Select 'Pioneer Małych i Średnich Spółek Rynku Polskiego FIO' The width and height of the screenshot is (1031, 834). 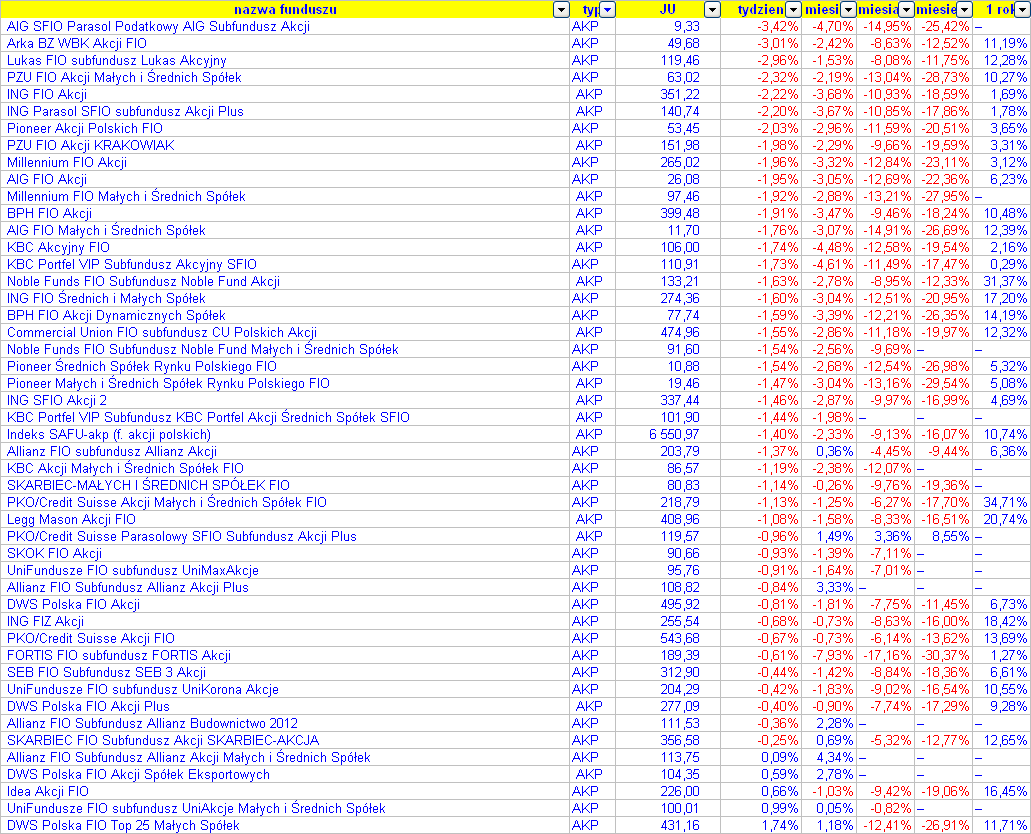coord(168,383)
